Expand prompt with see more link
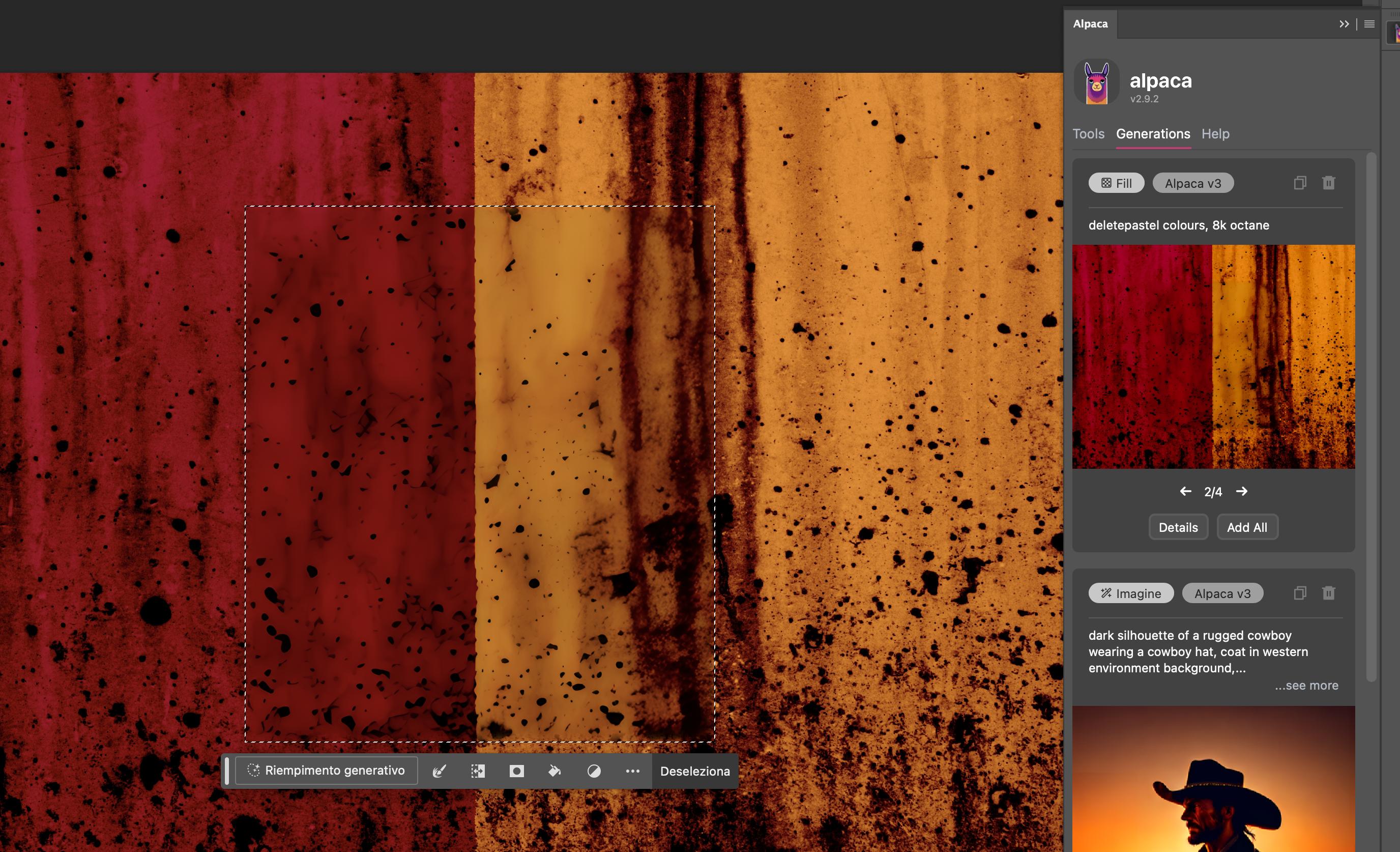 pyautogui.click(x=1306, y=686)
